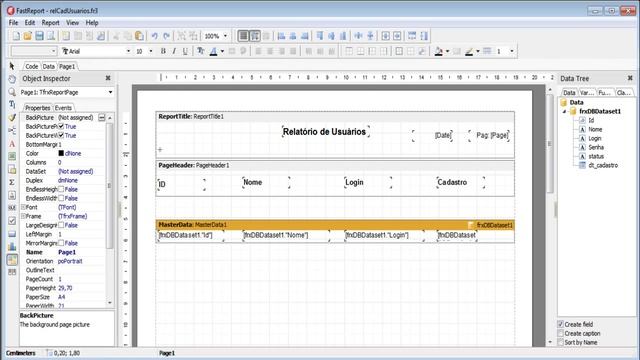Screen dimensions: 640x360
Task: Select the Login field in Data Tree
Action: point(595,138)
